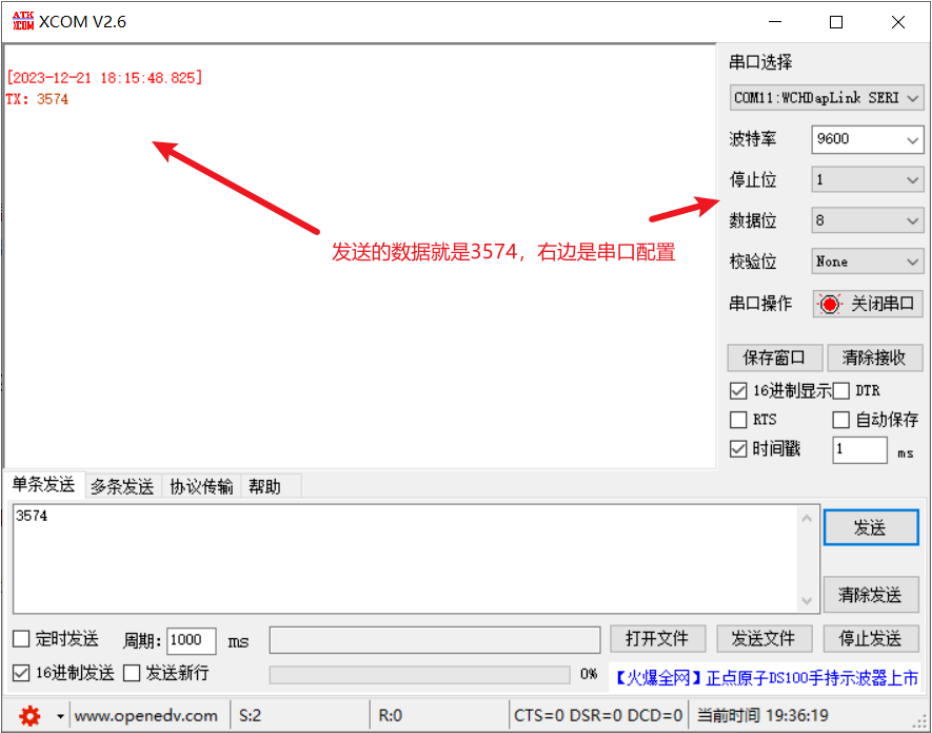Open the dropdown arrow next to gear icon
Screen dimensions: 932x733
(x=60, y=716)
